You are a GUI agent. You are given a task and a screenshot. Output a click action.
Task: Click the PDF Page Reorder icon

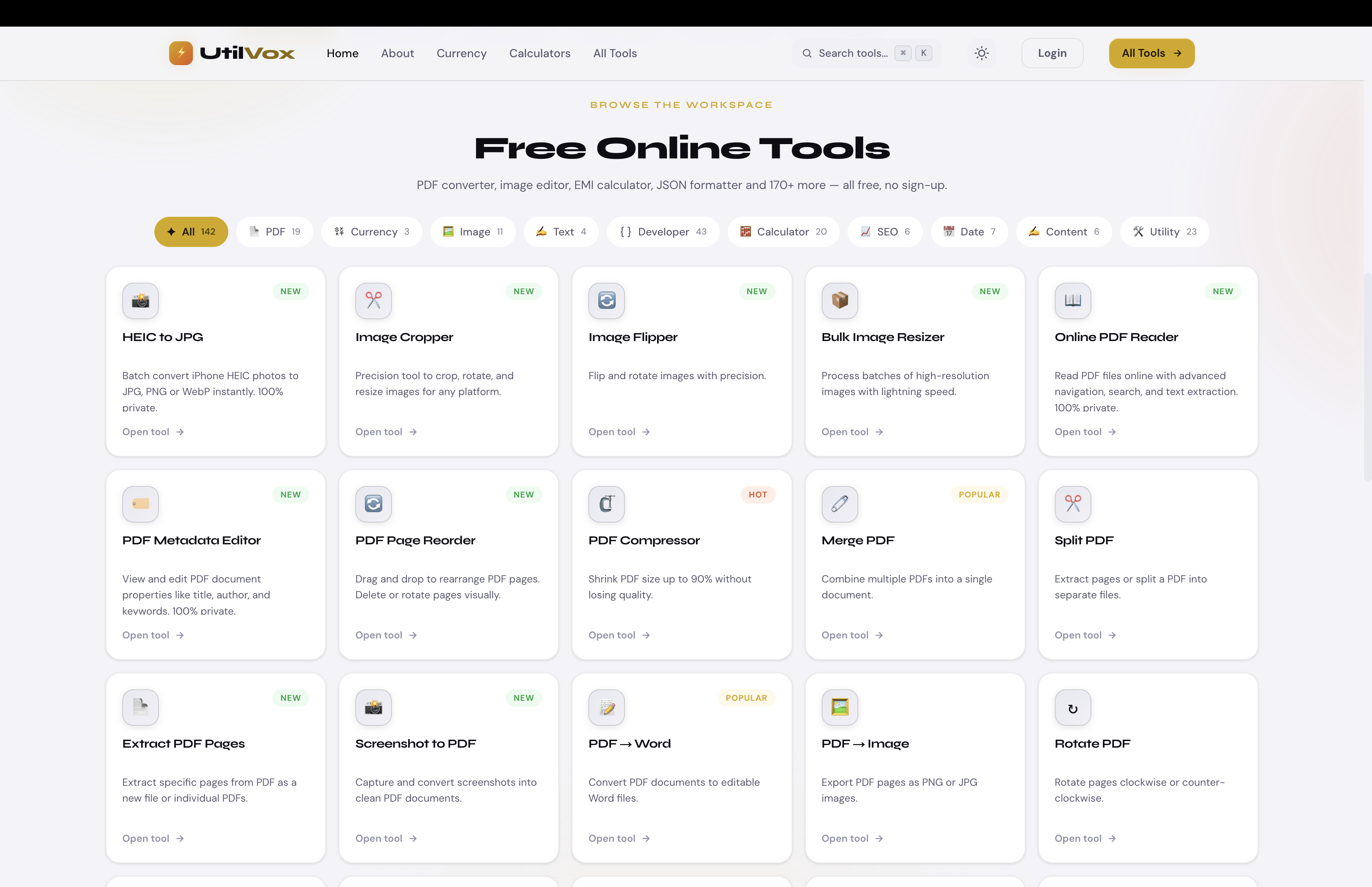pyautogui.click(x=374, y=504)
